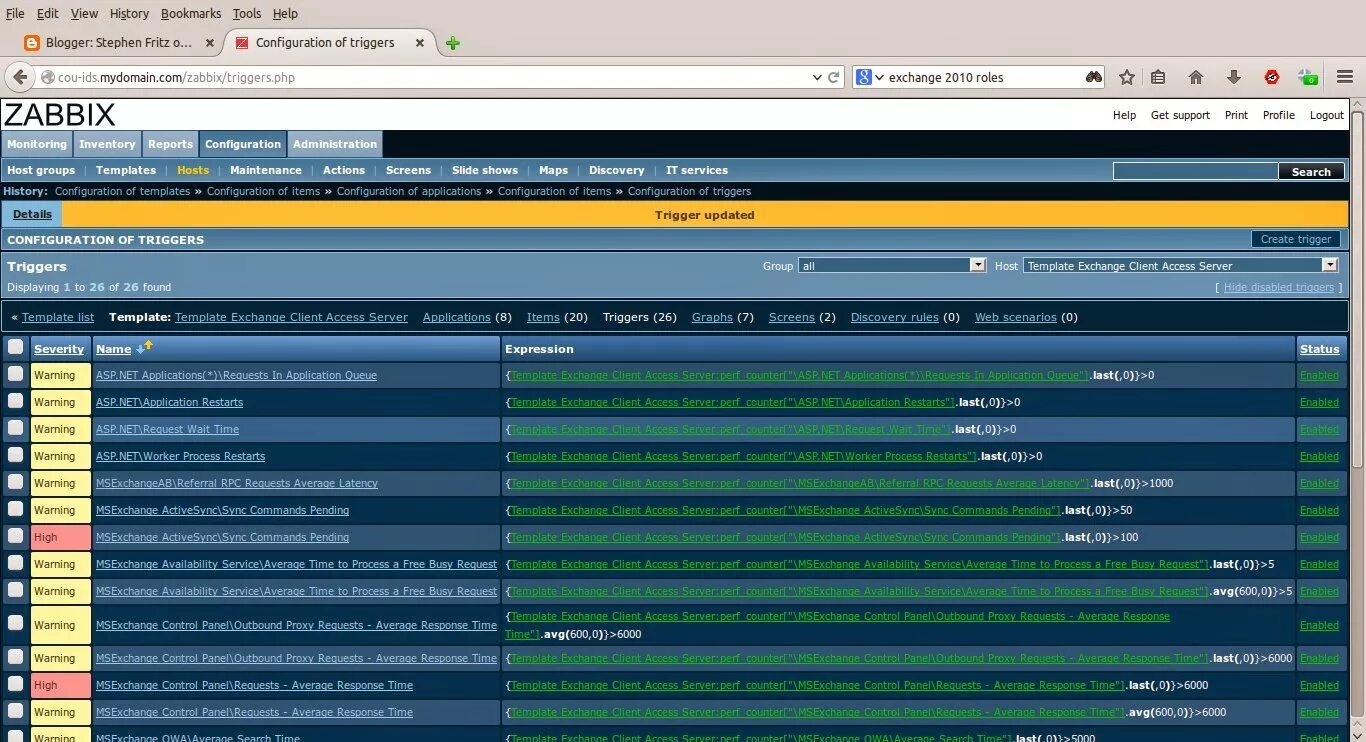
Task: Open the Items (20) link
Action: (x=543, y=317)
